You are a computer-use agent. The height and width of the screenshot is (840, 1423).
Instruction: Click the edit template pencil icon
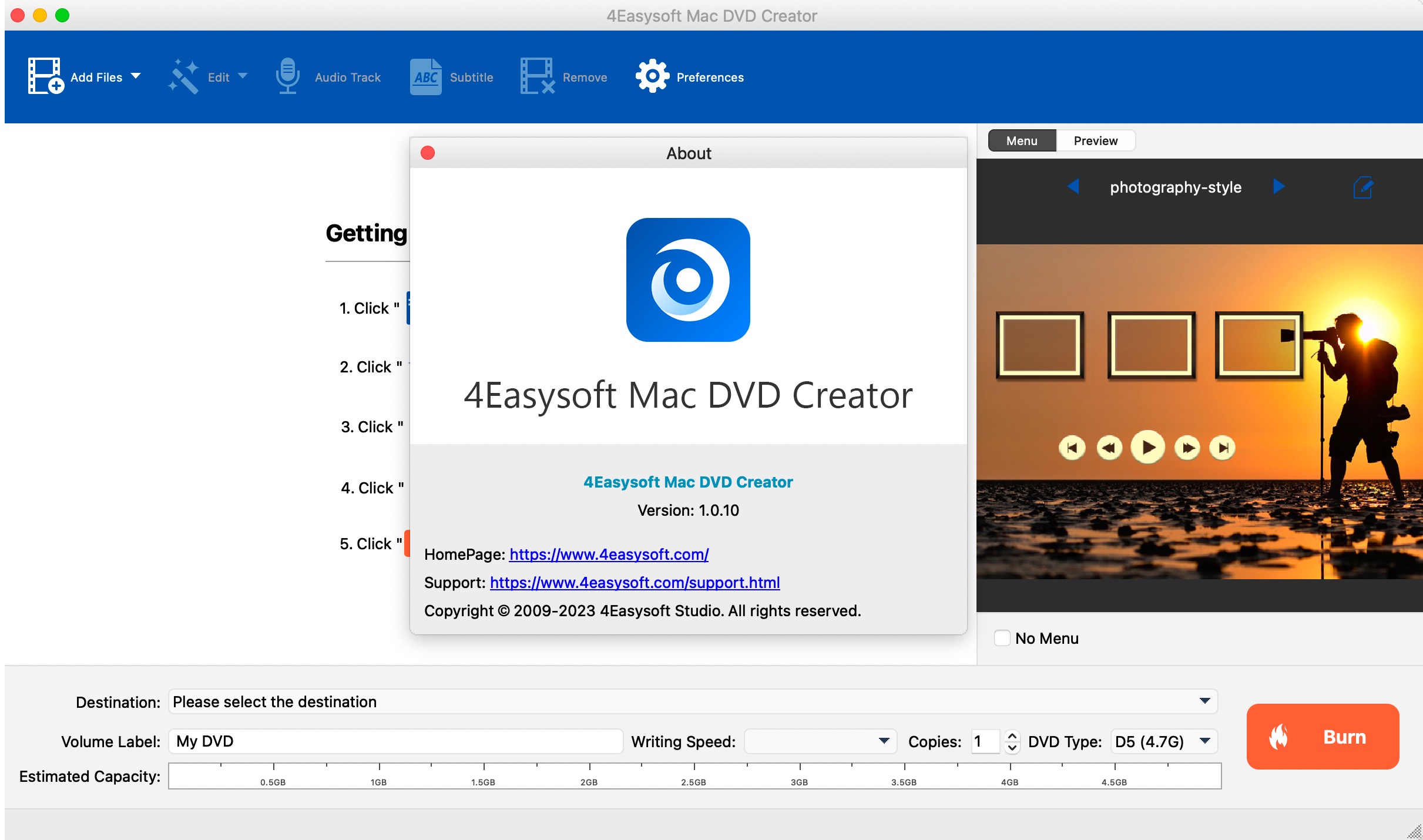pos(1364,187)
